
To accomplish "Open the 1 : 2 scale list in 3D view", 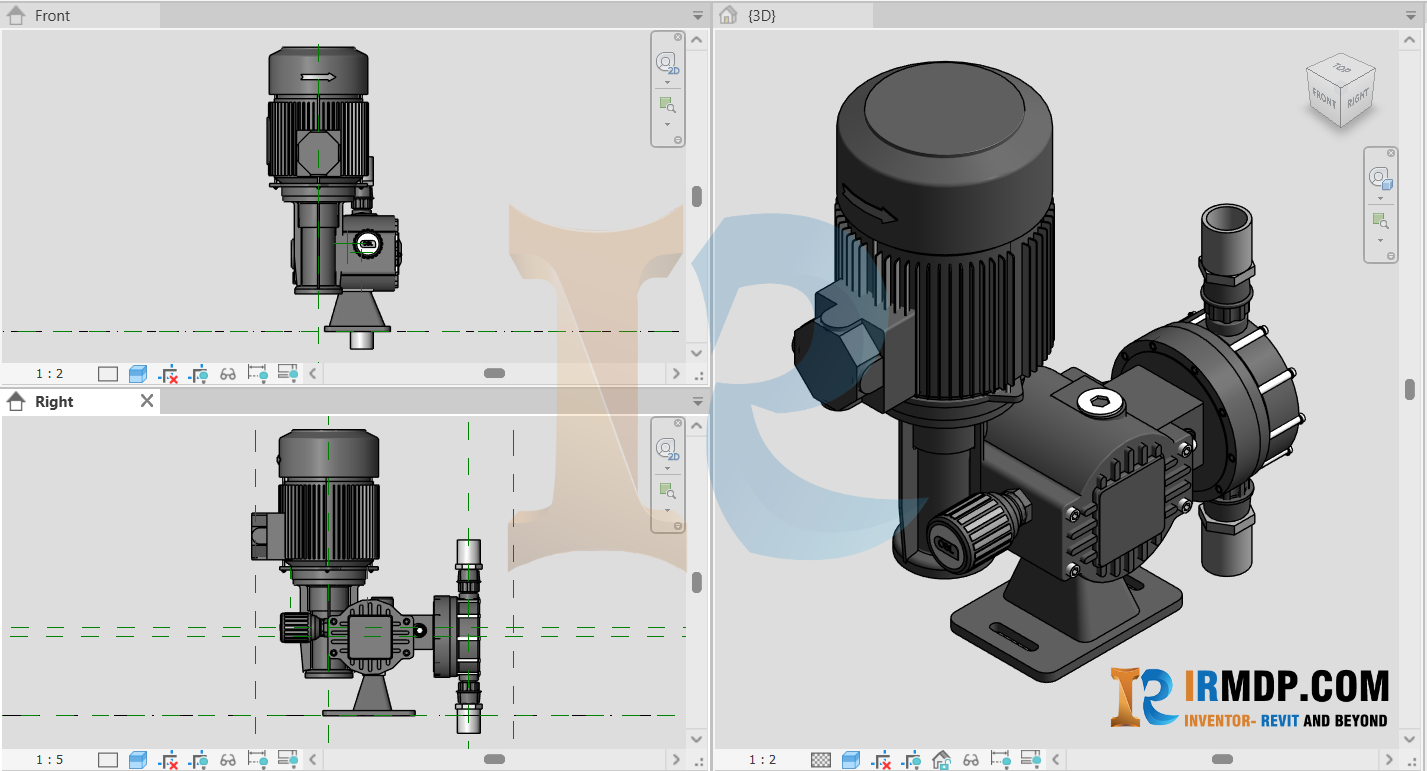I will click(762, 760).
